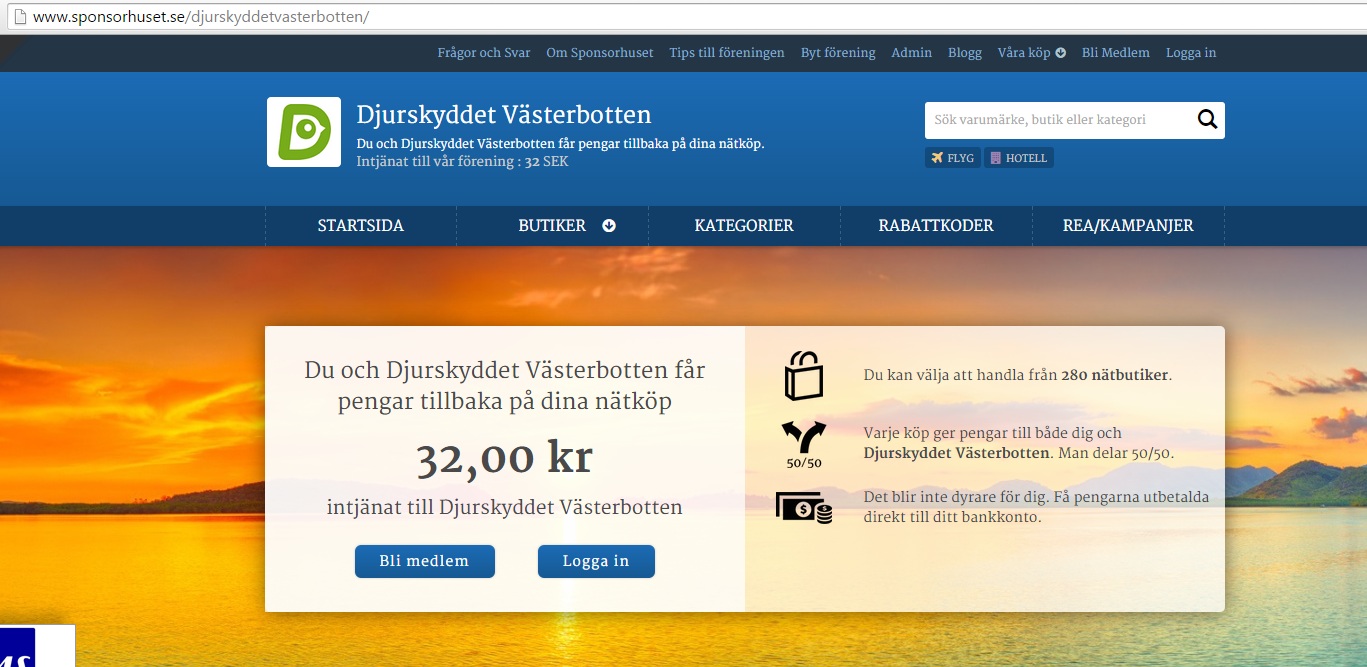Open the Frågor och Svar link
Viewport: 1367px width, 667px height.
(484, 53)
